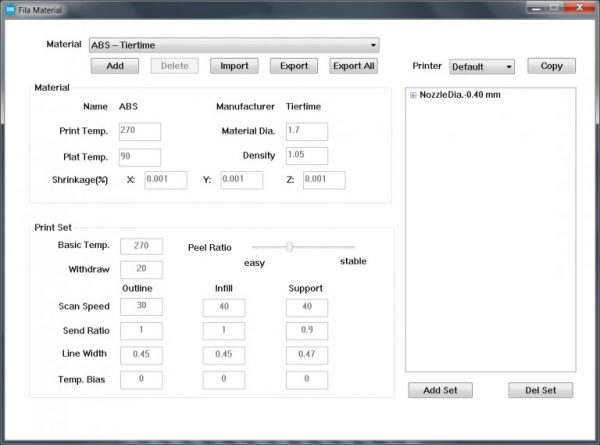Image resolution: width=600 pixels, height=445 pixels.
Task: Click the Material Dia. field
Action: coord(306,131)
